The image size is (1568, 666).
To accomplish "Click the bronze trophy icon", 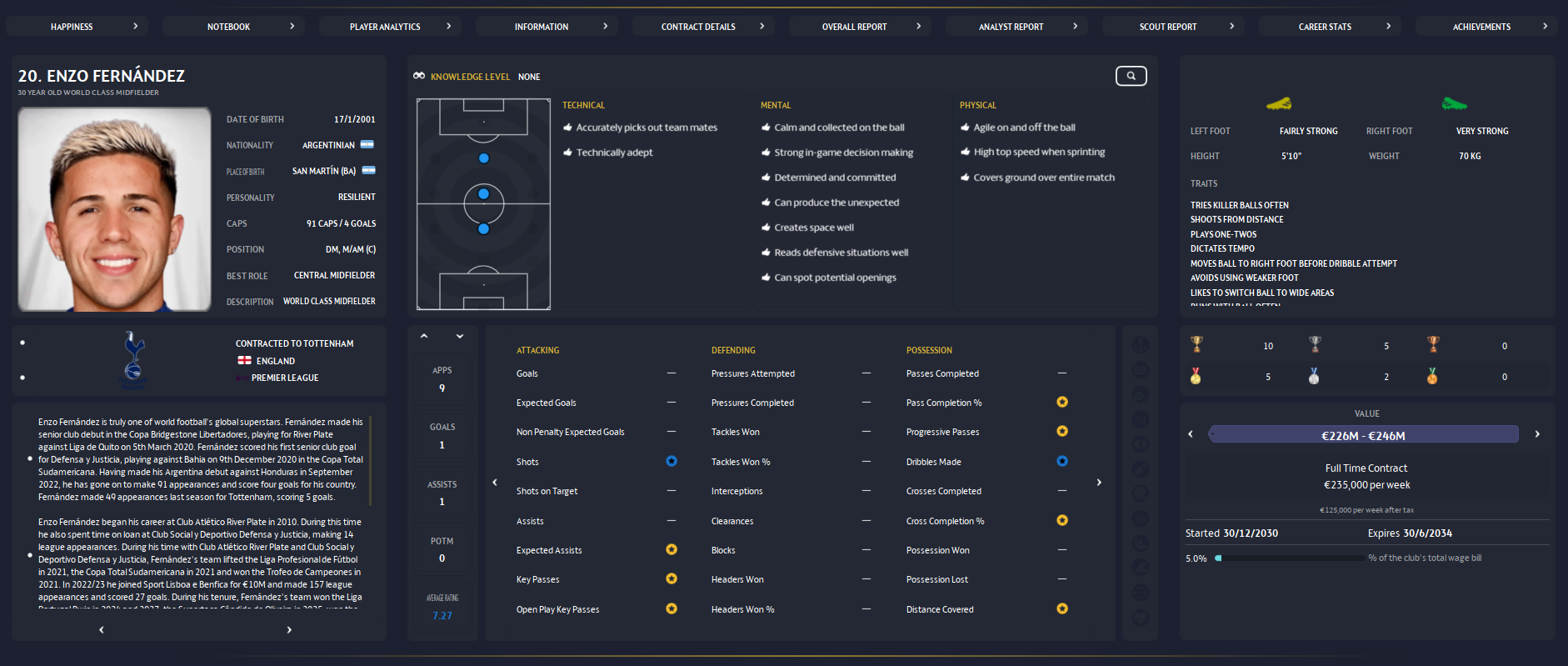I will pos(1433,343).
